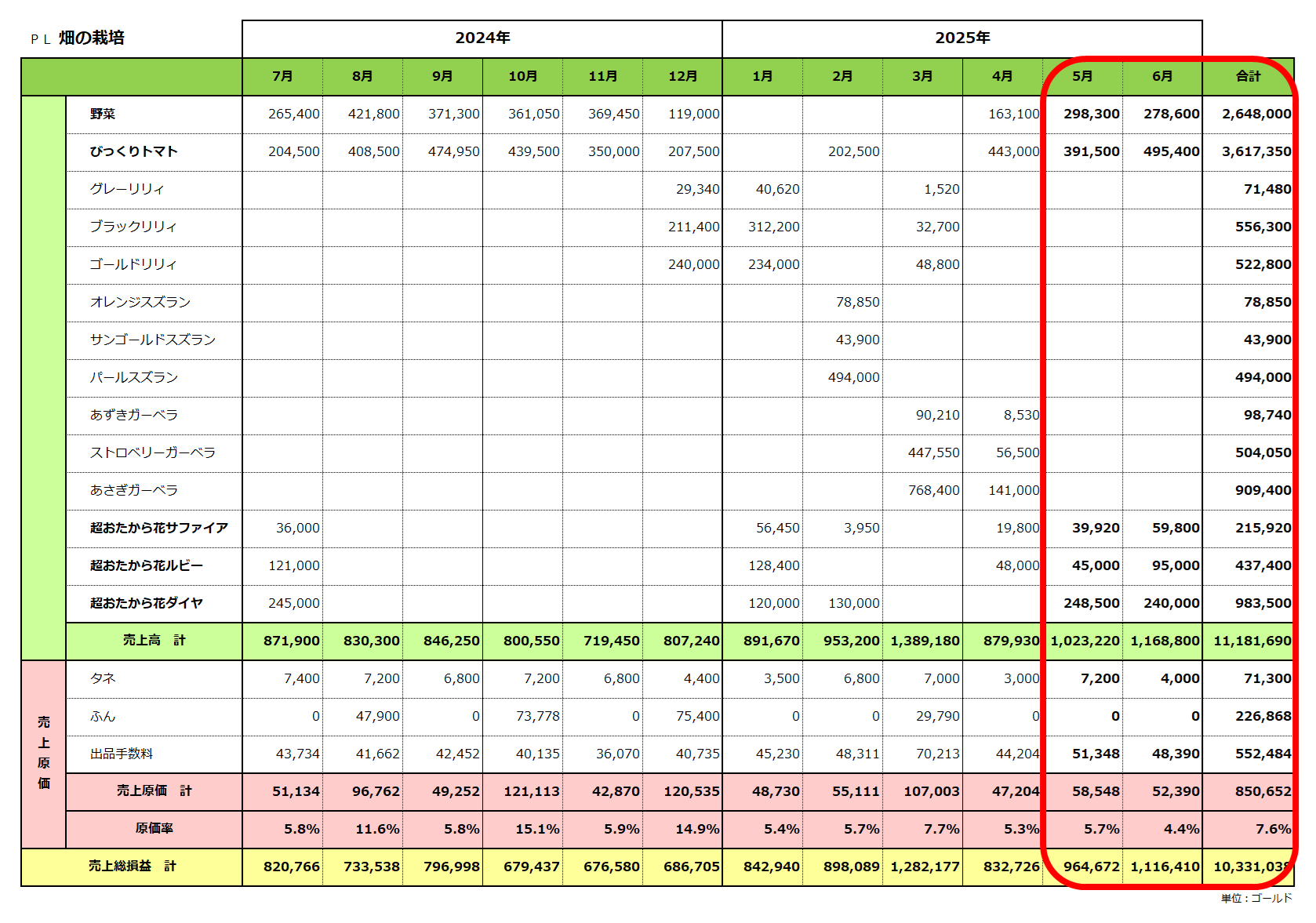Select the 野菜 value for 7月
1316x923 pixels.
click(x=293, y=114)
